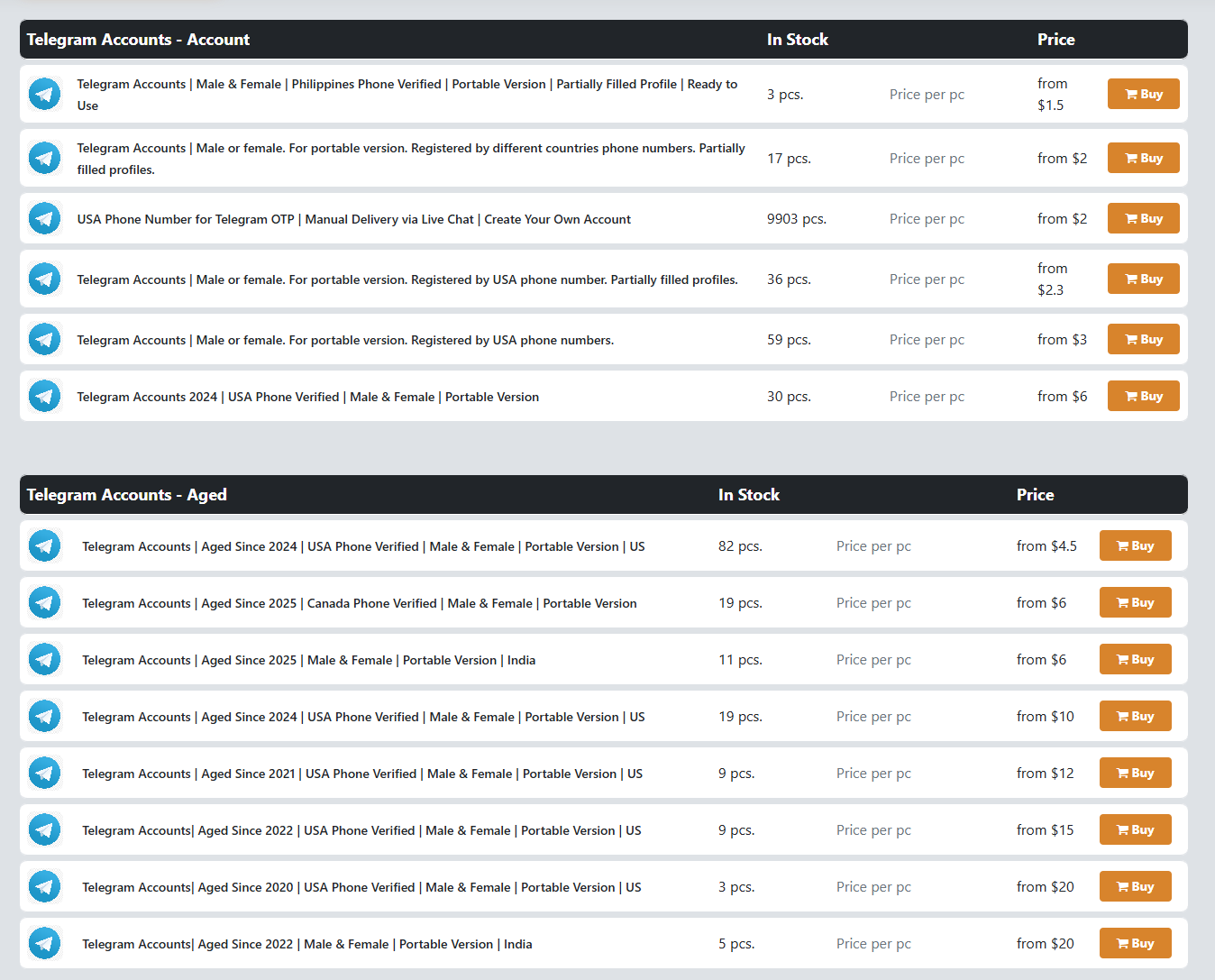Click Telegram icon beside Aged 2025 India listing
Screen dimensions: 1215x980
[44, 659]
